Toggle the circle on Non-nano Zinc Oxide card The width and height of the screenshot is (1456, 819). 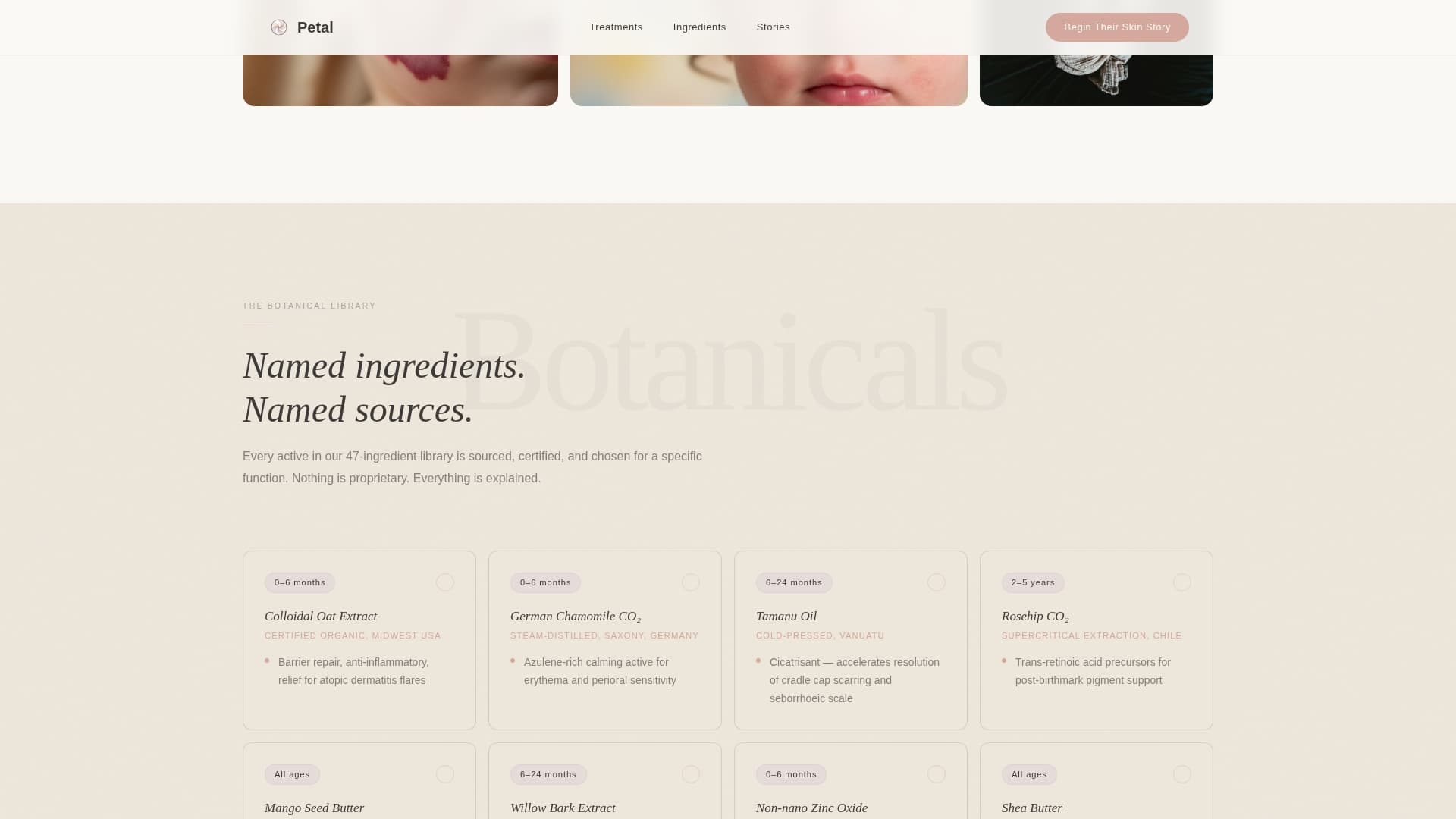[x=937, y=774]
